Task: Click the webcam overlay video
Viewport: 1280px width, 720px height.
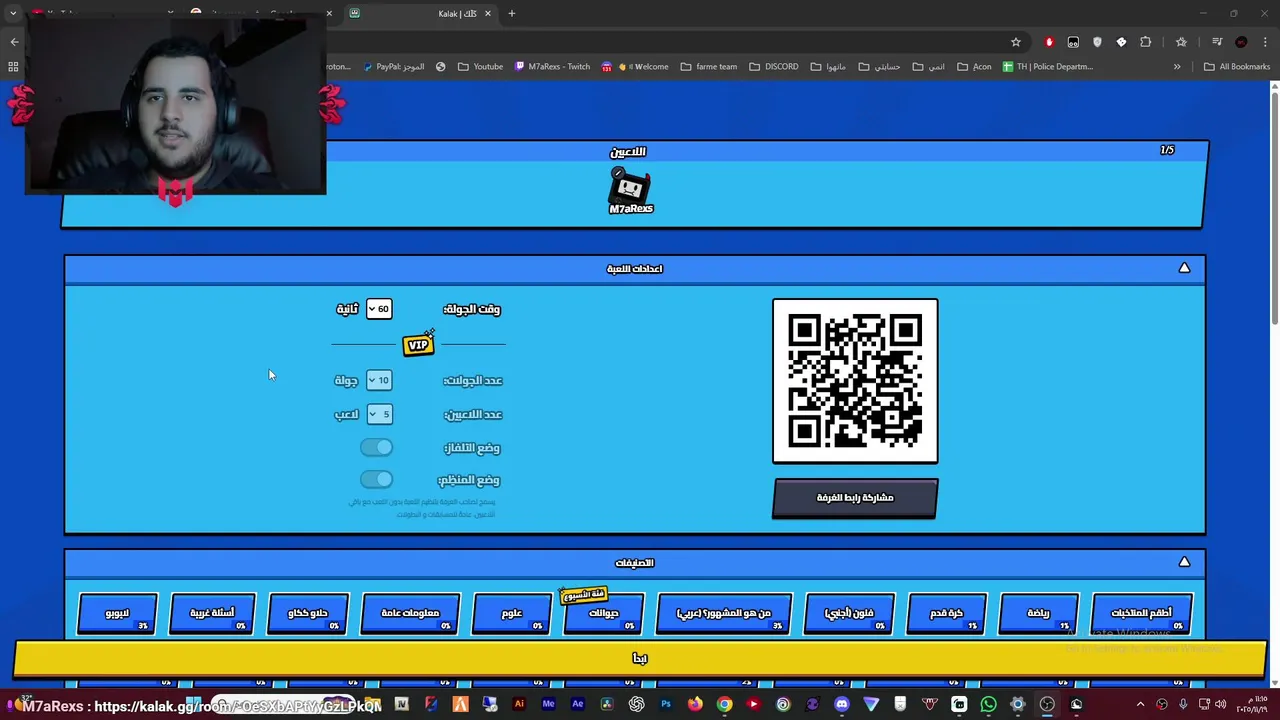Action: click(175, 105)
